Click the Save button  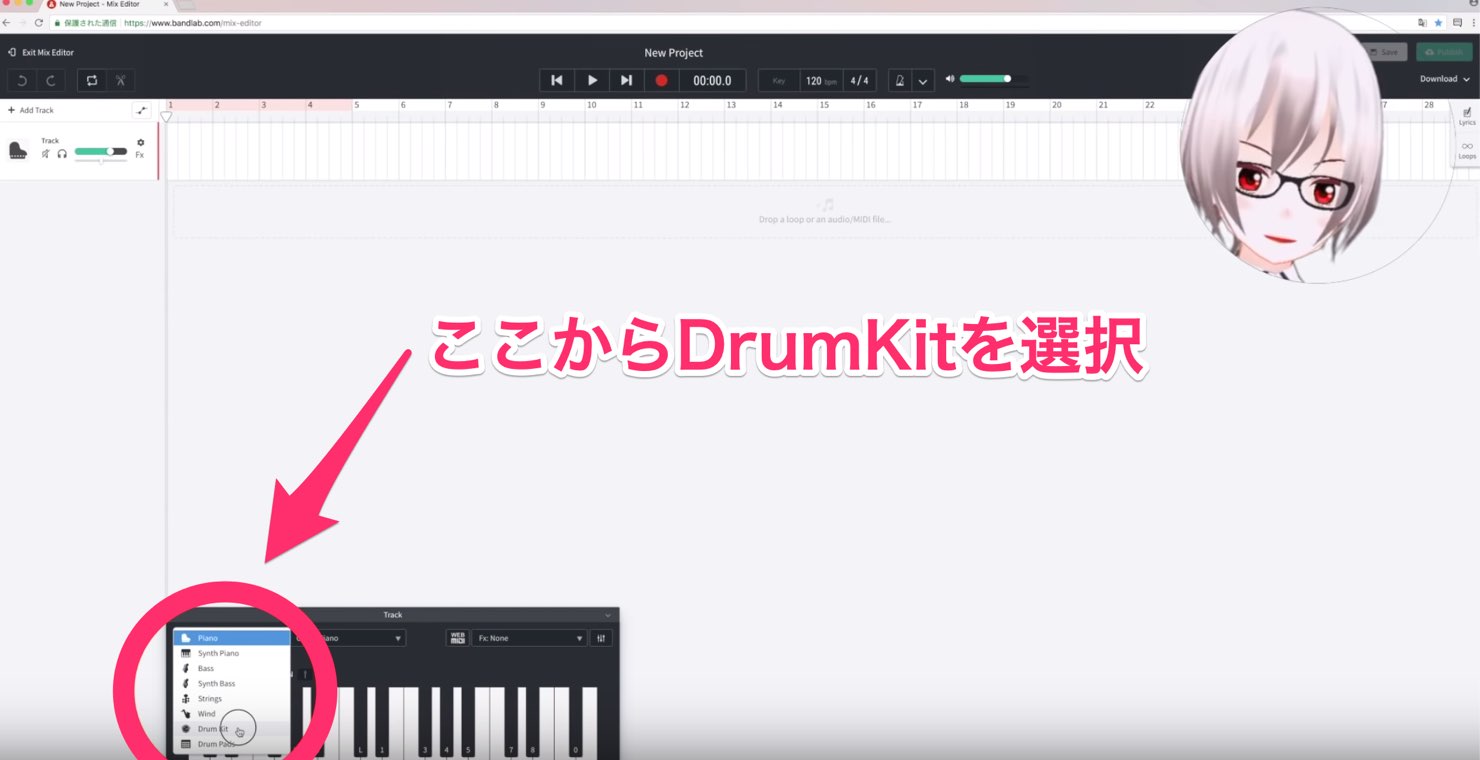coord(1385,52)
